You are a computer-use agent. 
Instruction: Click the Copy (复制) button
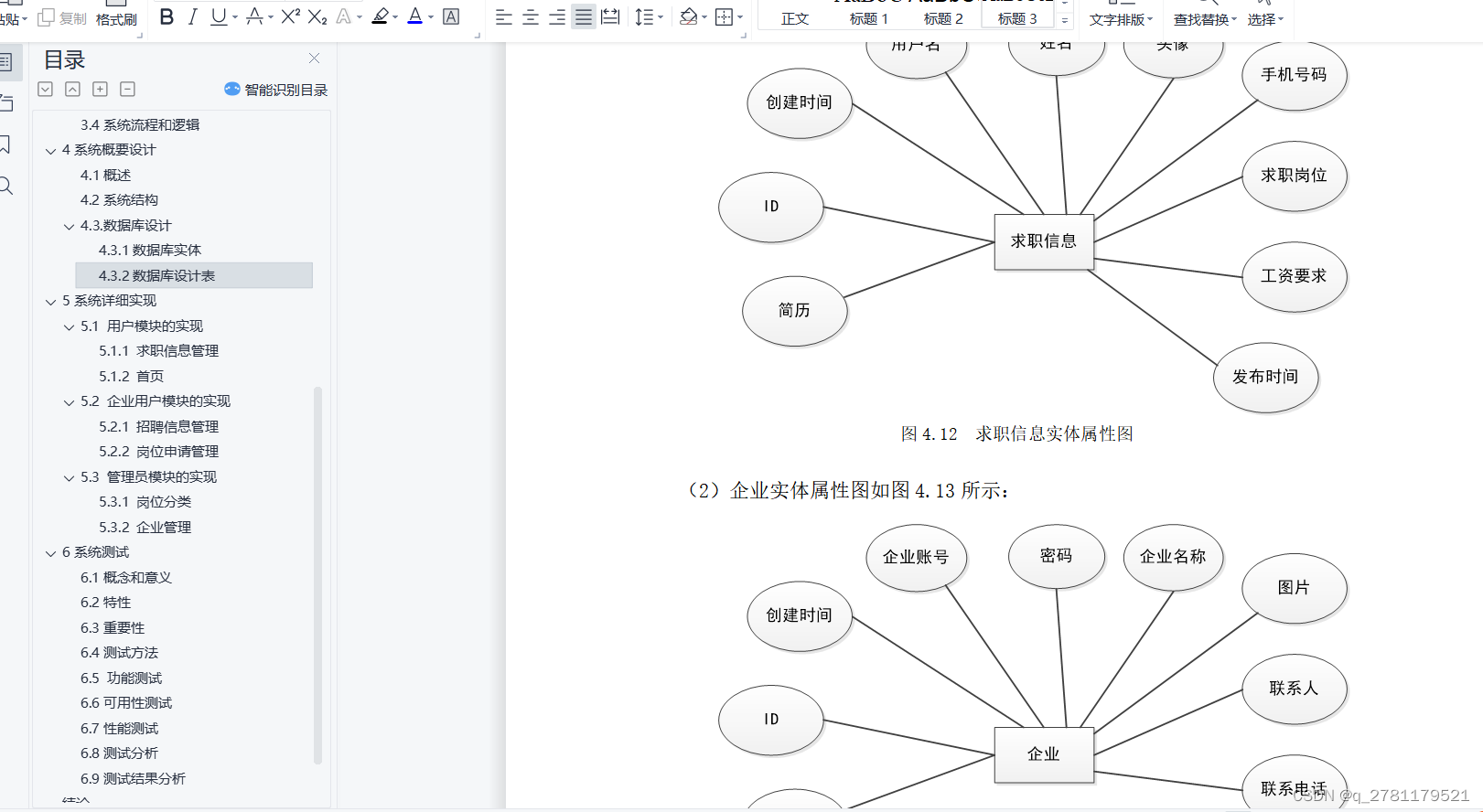62,18
